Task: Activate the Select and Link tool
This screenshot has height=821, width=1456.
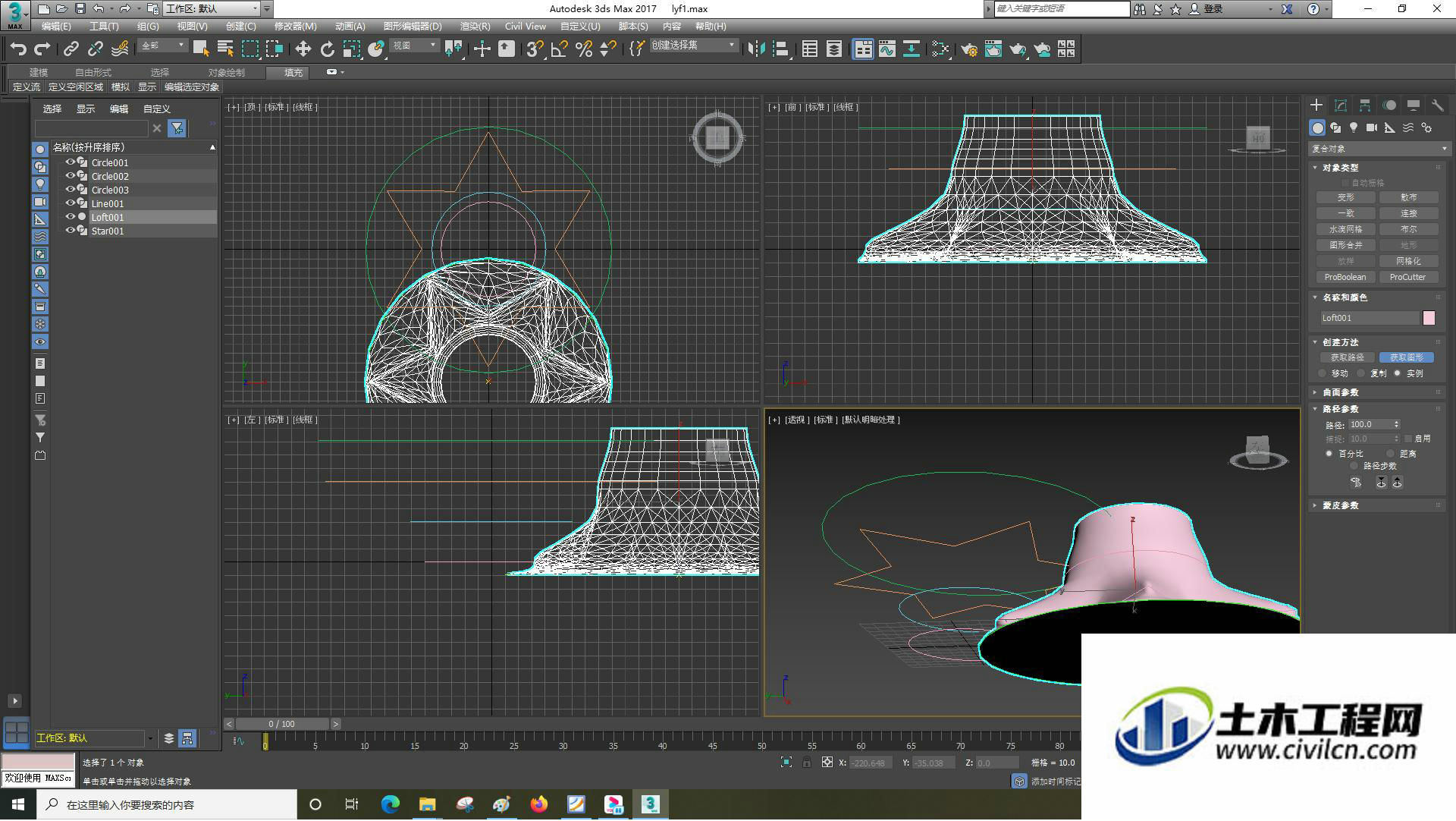Action: (71, 49)
